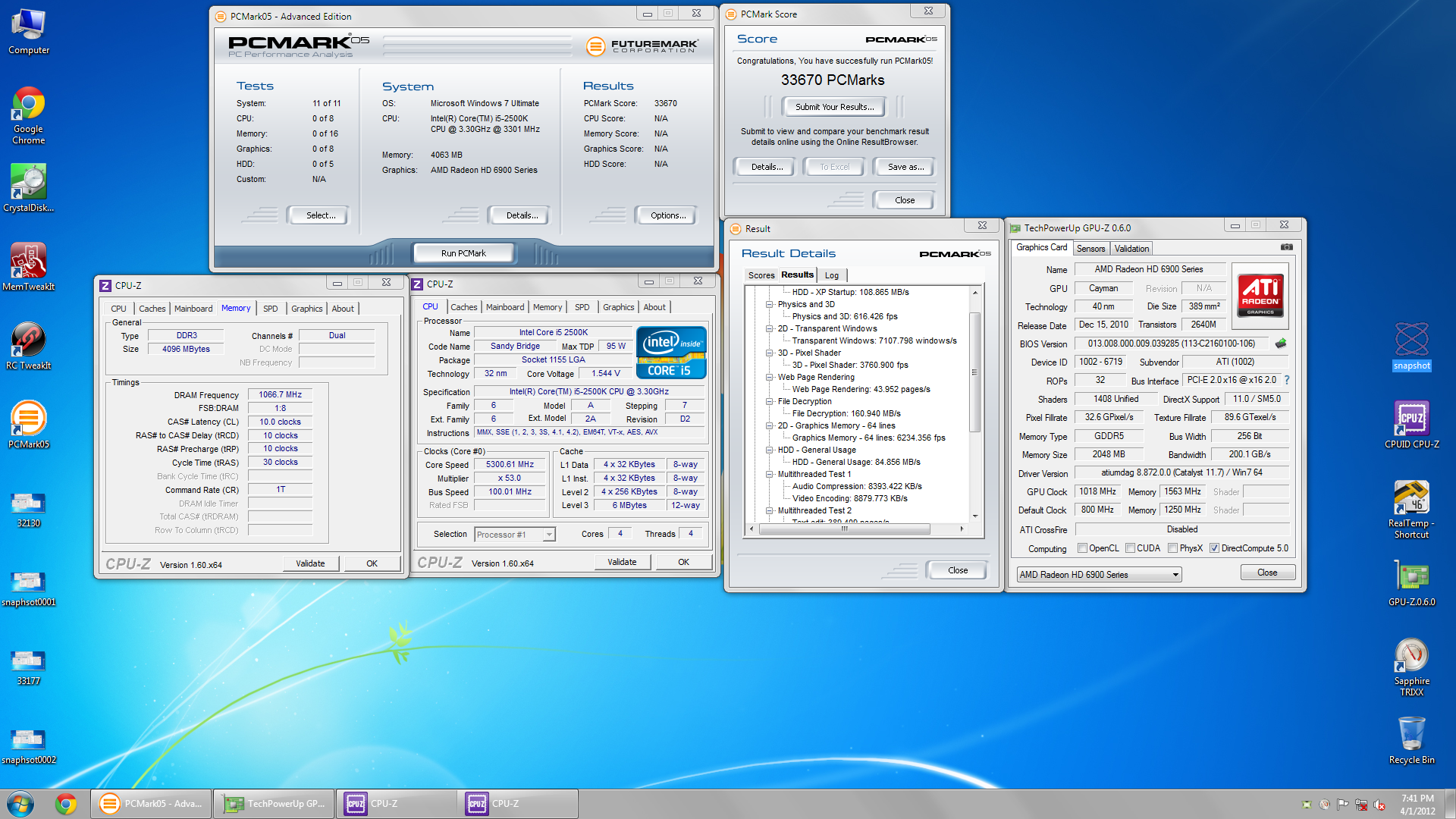Open RealTemp shortcut on desktop

pyautogui.click(x=1411, y=509)
